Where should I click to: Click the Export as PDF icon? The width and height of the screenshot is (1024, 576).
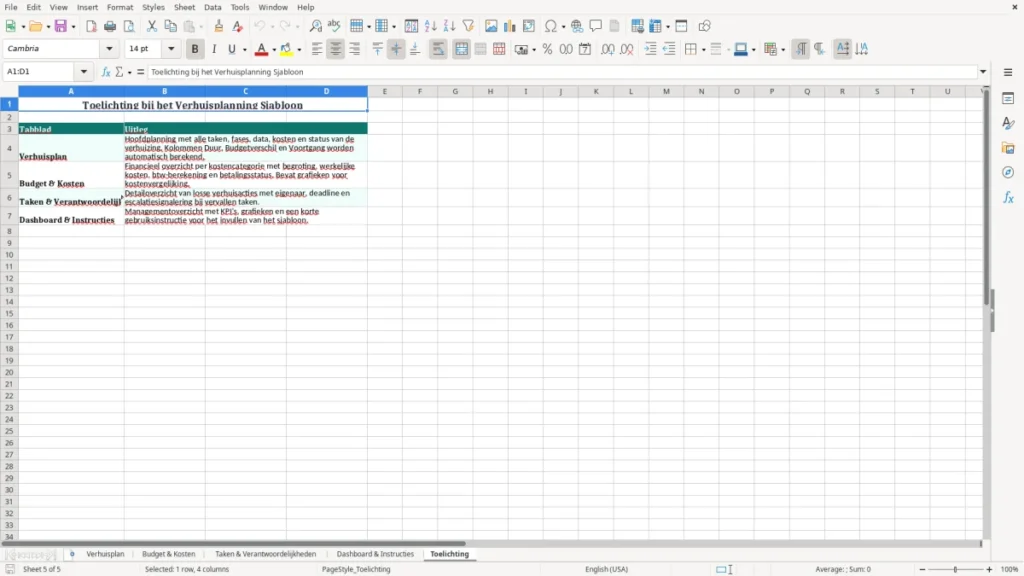(x=91, y=26)
